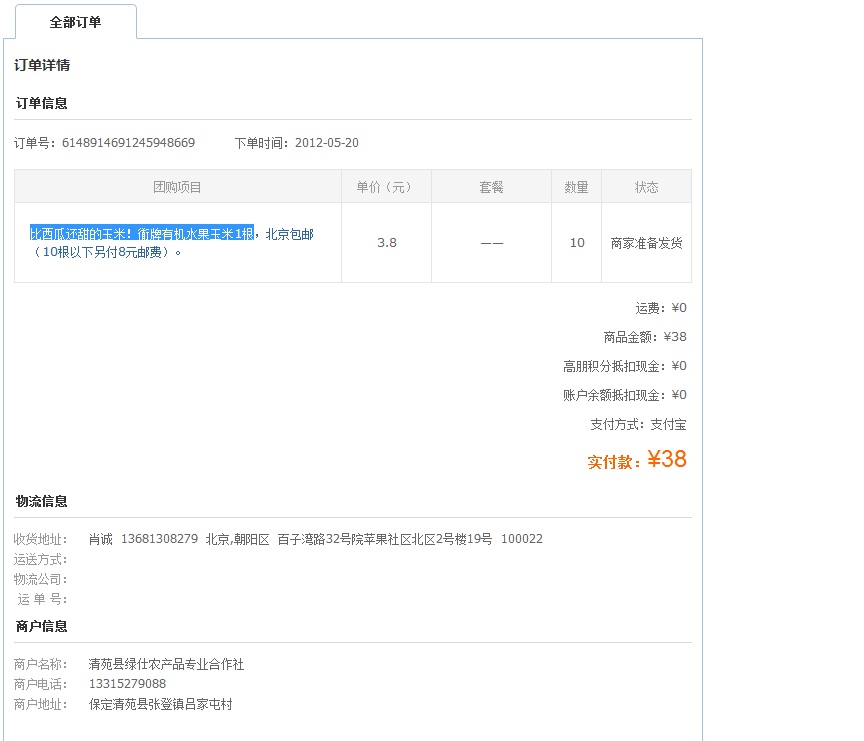
Task: Click the 商品金额 ¥38 line
Action: [647, 337]
